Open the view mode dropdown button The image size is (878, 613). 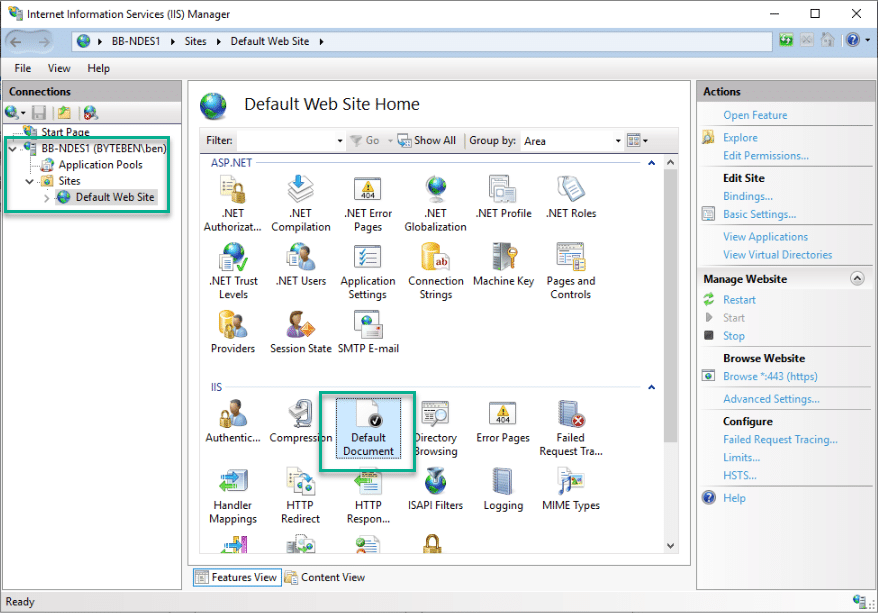pyautogui.click(x=637, y=141)
